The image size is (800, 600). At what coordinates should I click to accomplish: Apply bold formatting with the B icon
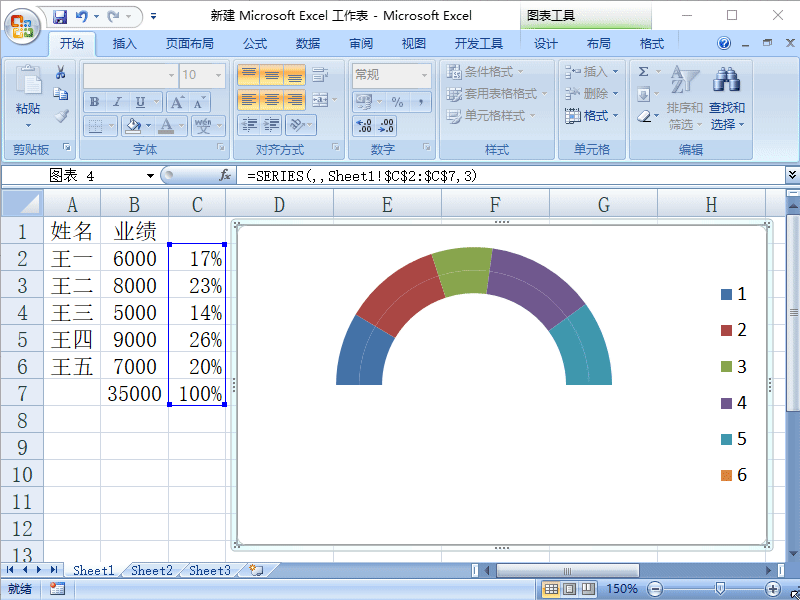coord(92,102)
